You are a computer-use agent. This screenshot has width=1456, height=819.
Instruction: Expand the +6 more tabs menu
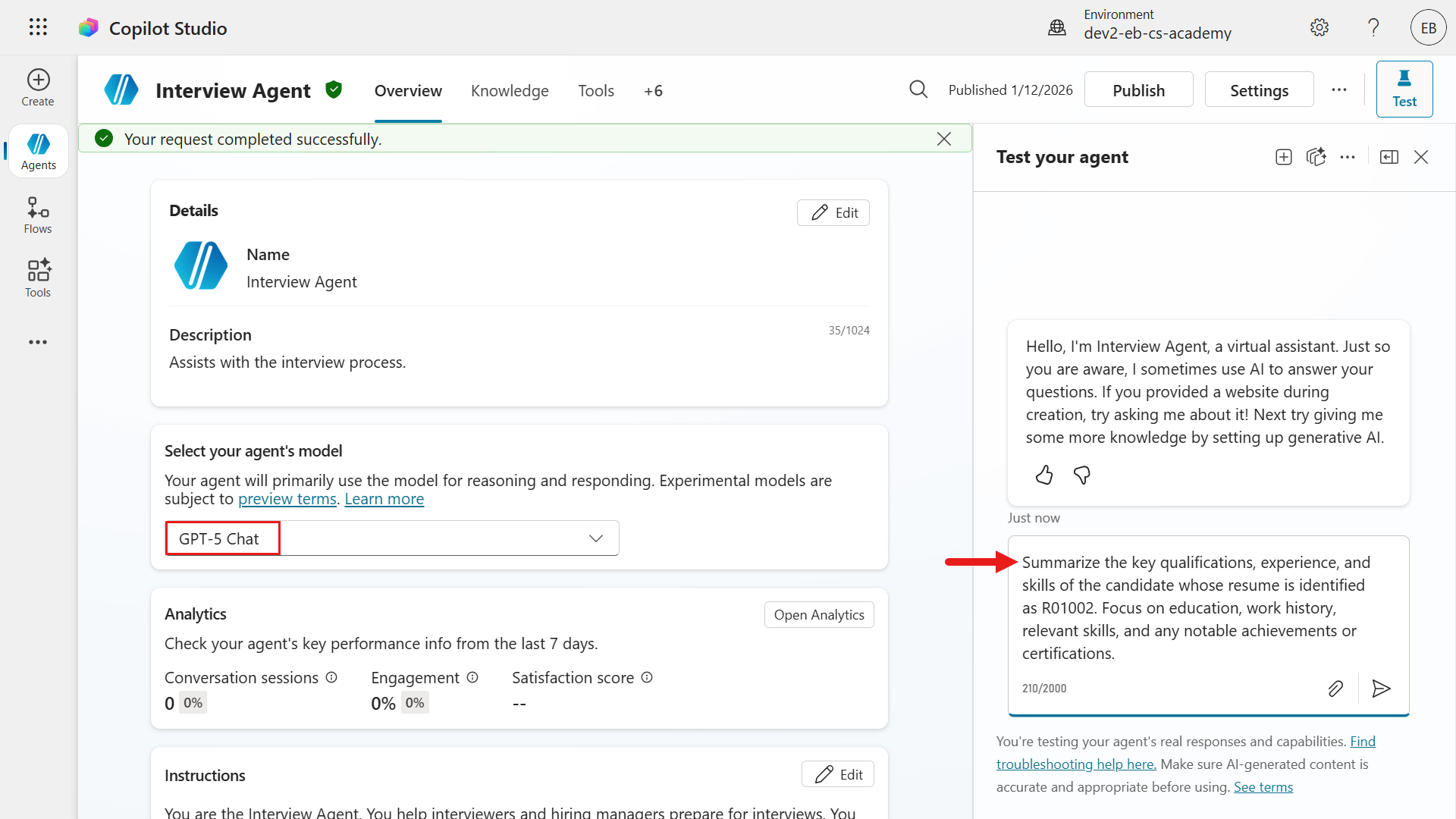pyautogui.click(x=653, y=91)
